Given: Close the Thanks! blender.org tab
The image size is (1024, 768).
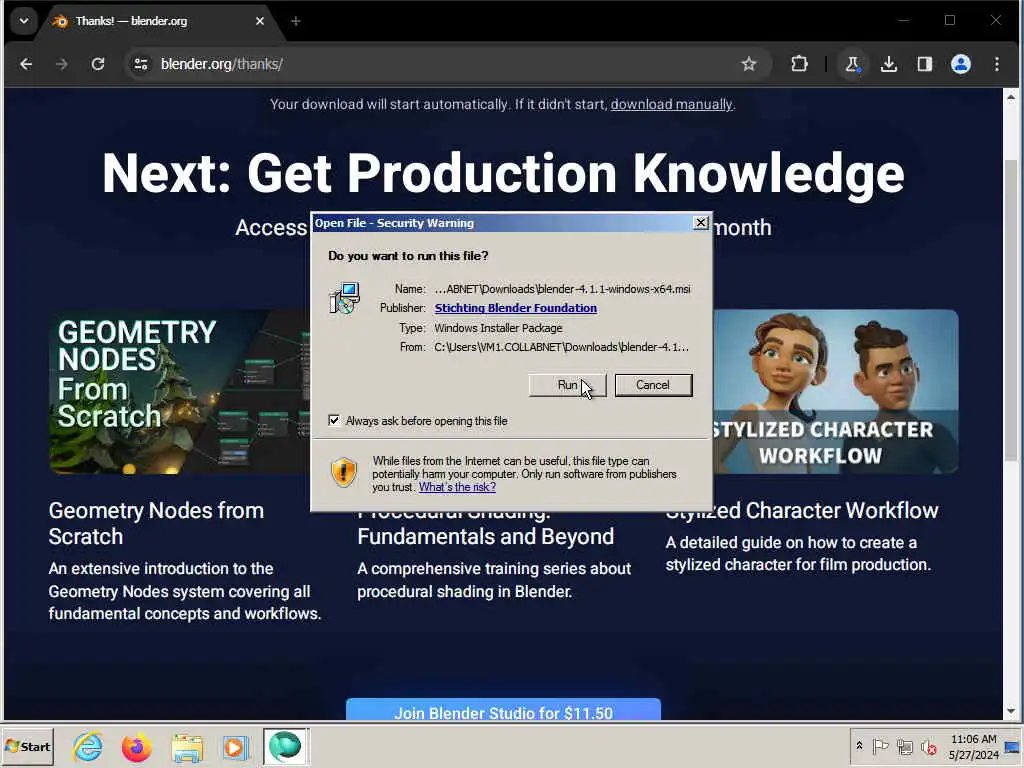Looking at the screenshot, I should coord(260,21).
